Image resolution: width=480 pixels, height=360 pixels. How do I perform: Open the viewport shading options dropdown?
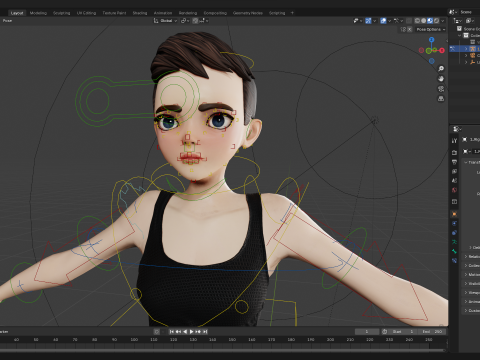pyautogui.click(x=443, y=21)
